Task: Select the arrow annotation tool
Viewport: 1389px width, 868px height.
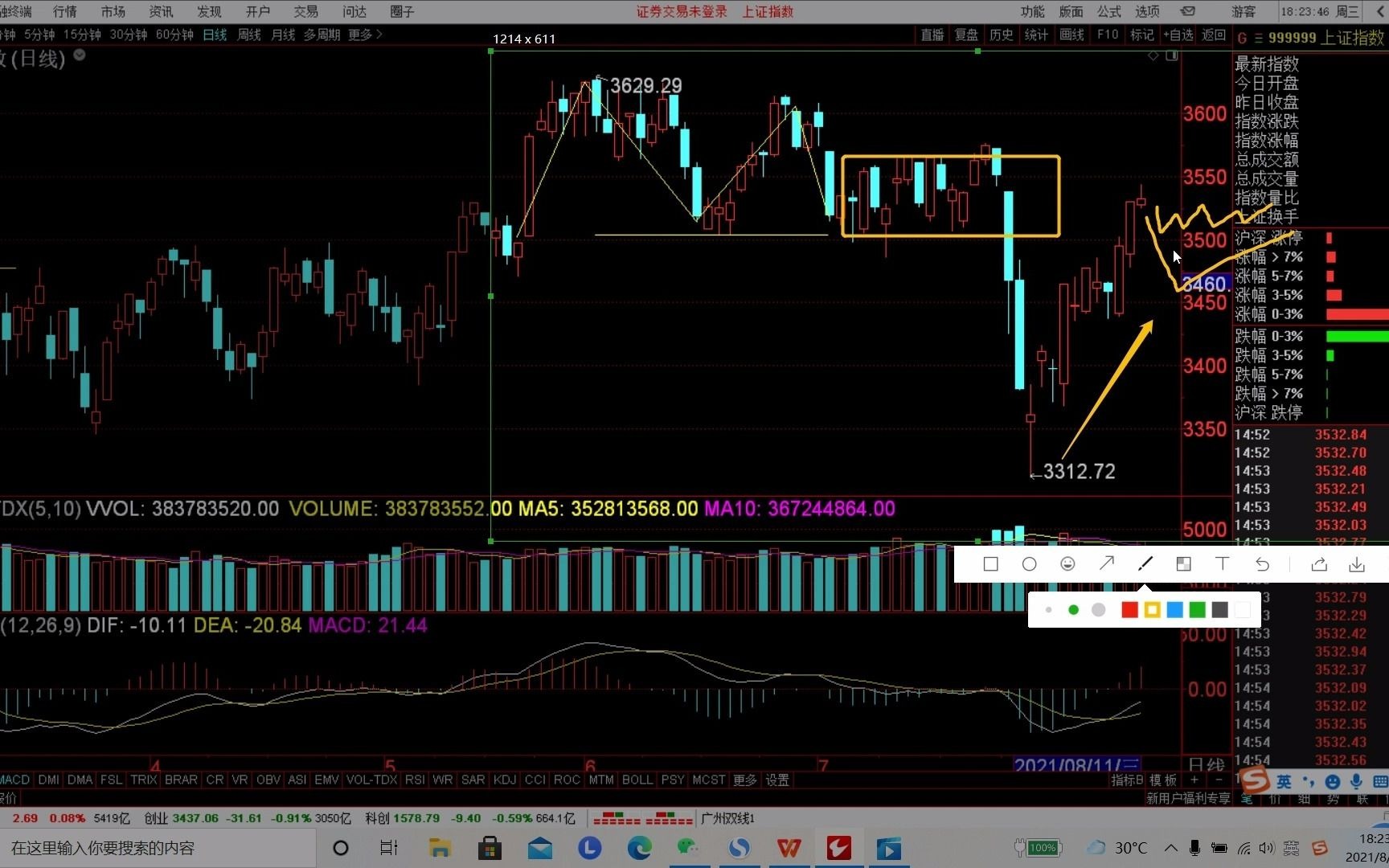Action: click(x=1106, y=564)
